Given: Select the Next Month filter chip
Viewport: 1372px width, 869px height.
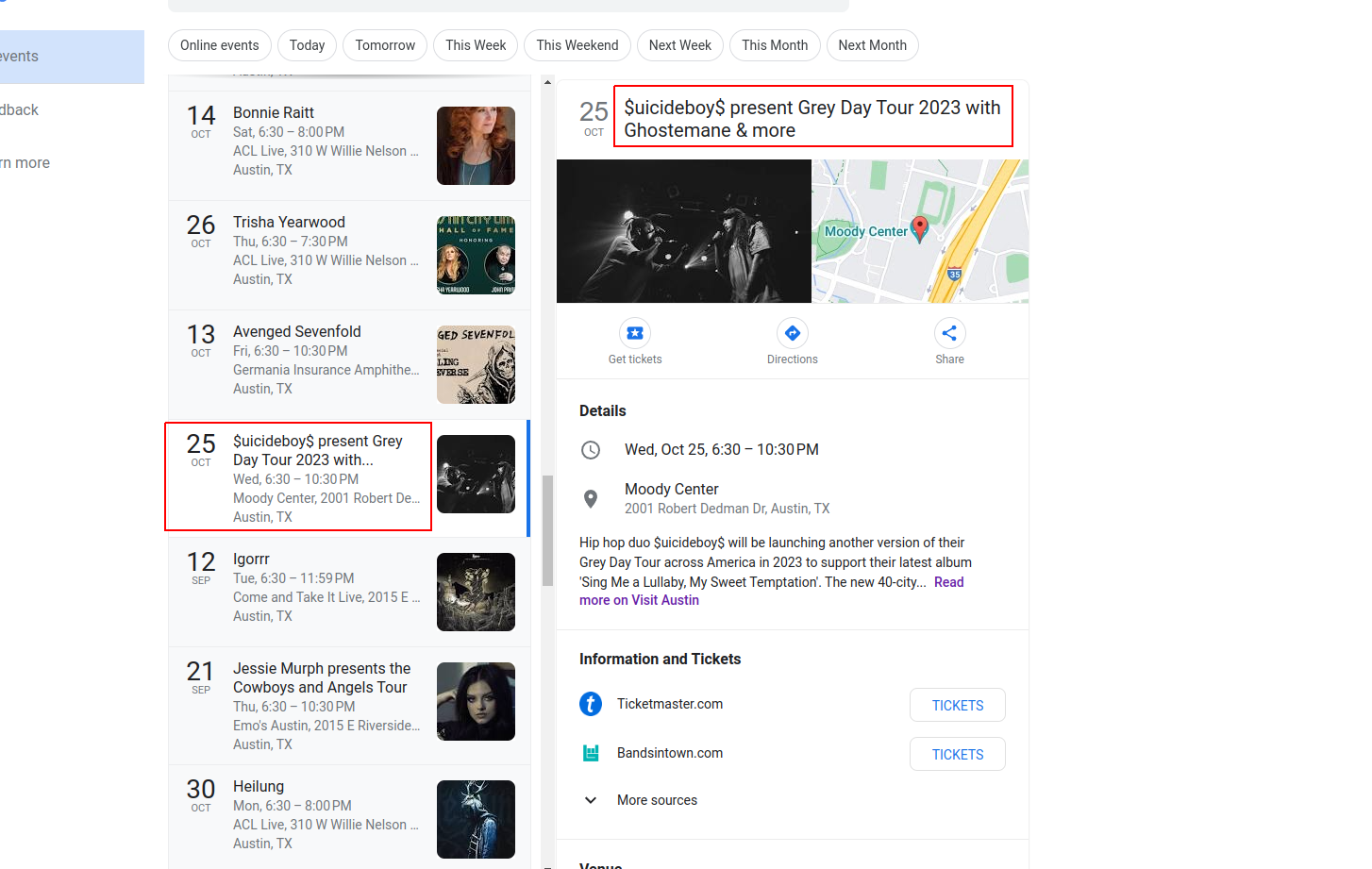Looking at the screenshot, I should coord(872,44).
